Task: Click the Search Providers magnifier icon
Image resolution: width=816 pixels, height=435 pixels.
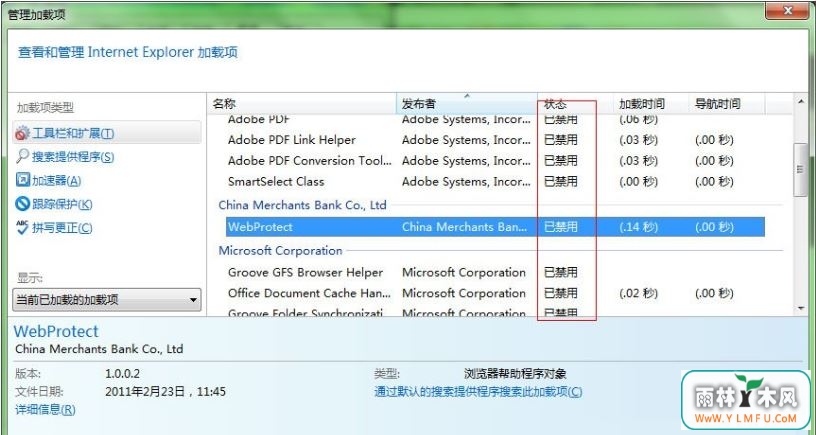Action: [22, 157]
